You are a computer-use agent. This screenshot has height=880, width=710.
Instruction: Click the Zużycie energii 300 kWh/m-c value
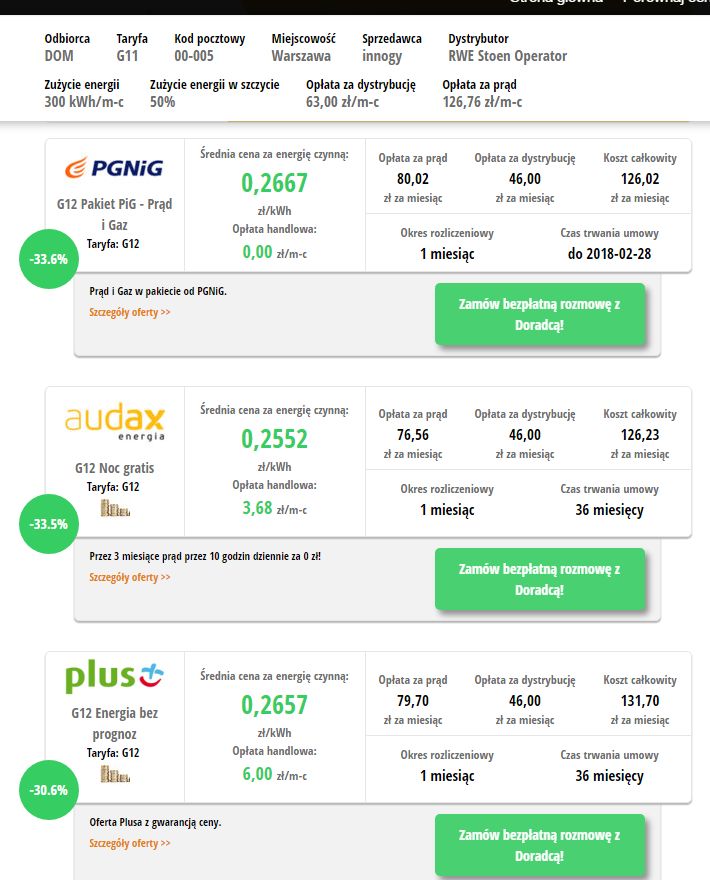(84, 102)
